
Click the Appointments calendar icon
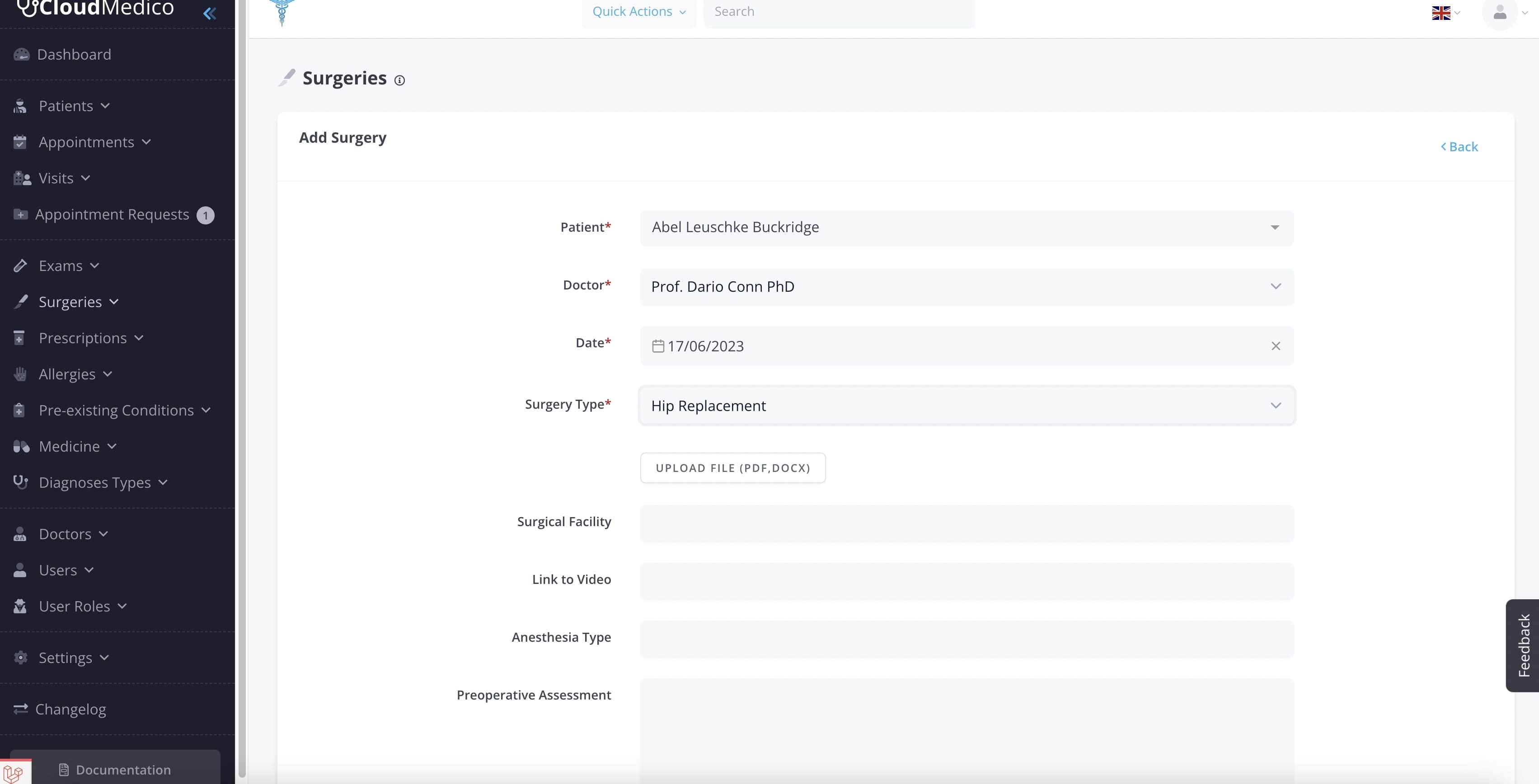20,142
